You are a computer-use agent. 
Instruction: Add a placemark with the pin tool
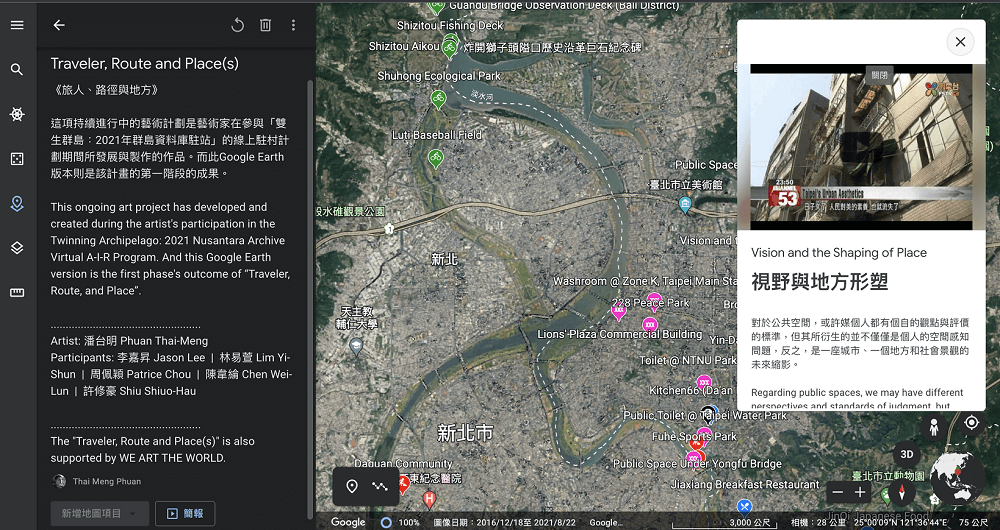point(351,487)
